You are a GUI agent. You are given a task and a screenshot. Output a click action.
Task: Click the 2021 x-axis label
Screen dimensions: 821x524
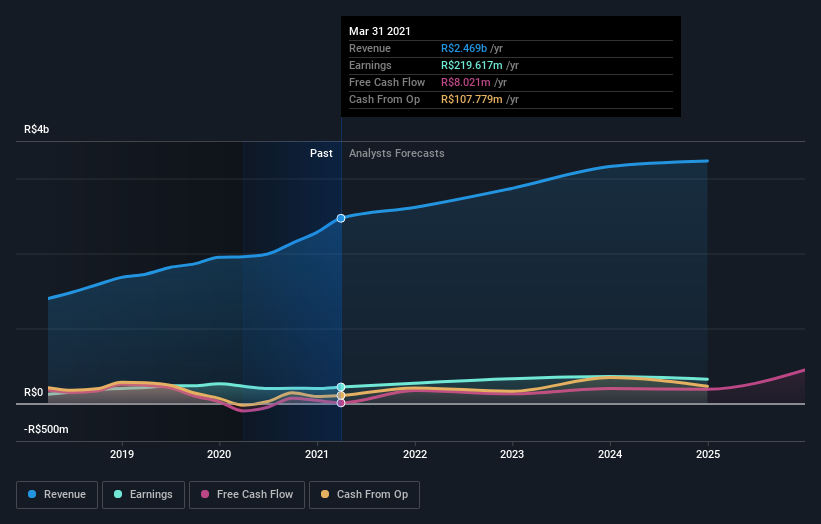(x=317, y=454)
